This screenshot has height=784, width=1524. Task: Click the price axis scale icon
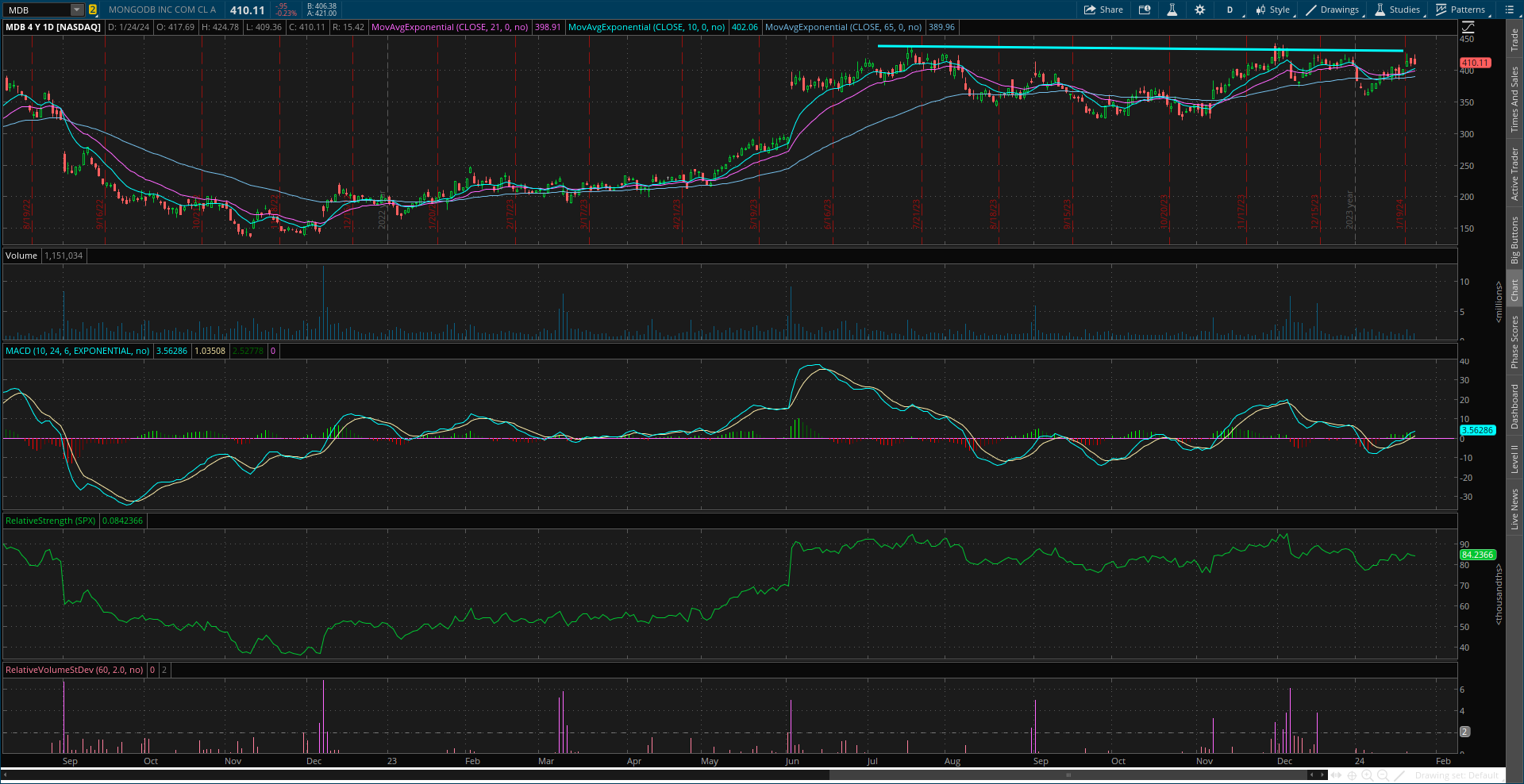coord(1468,27)
